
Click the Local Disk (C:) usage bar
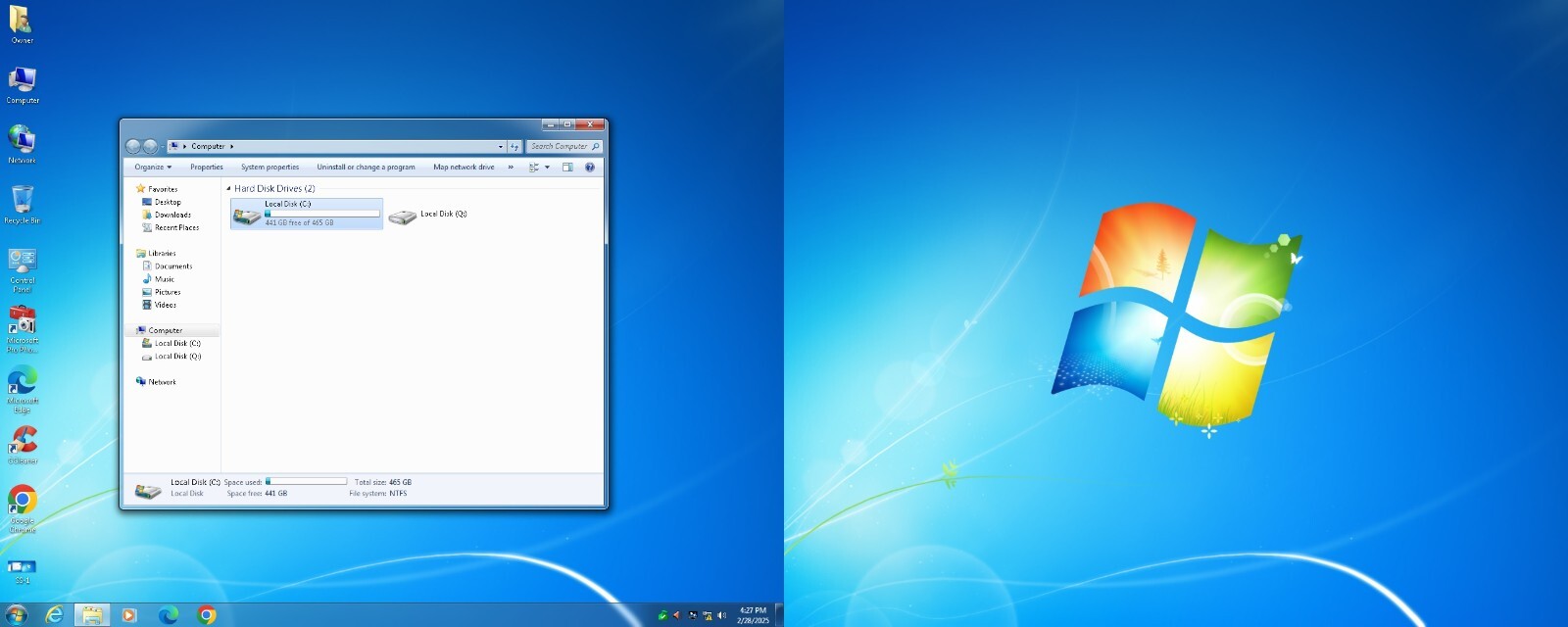click(x=322, y=214)
